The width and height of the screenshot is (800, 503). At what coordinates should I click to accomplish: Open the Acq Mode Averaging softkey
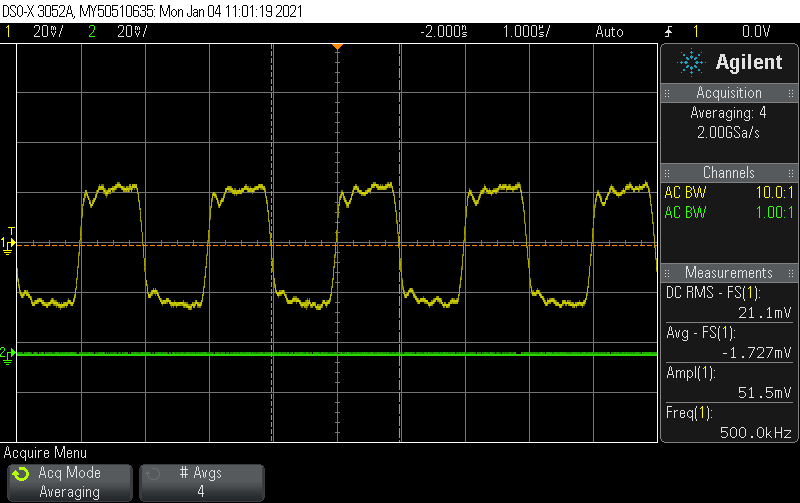tap(69, 482)
